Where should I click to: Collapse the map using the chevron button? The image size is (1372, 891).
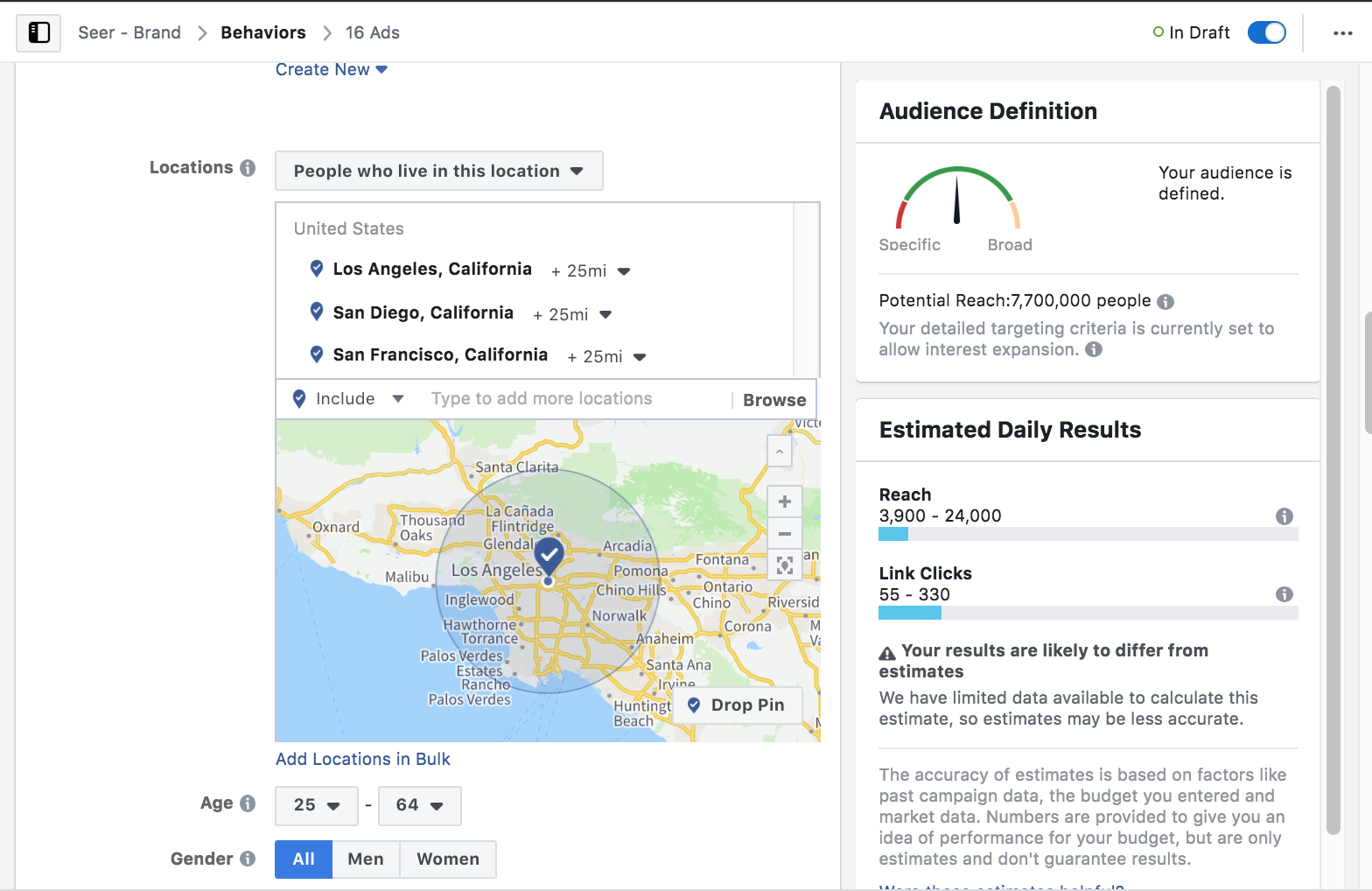pyautogui.click(x=779, y=453)
